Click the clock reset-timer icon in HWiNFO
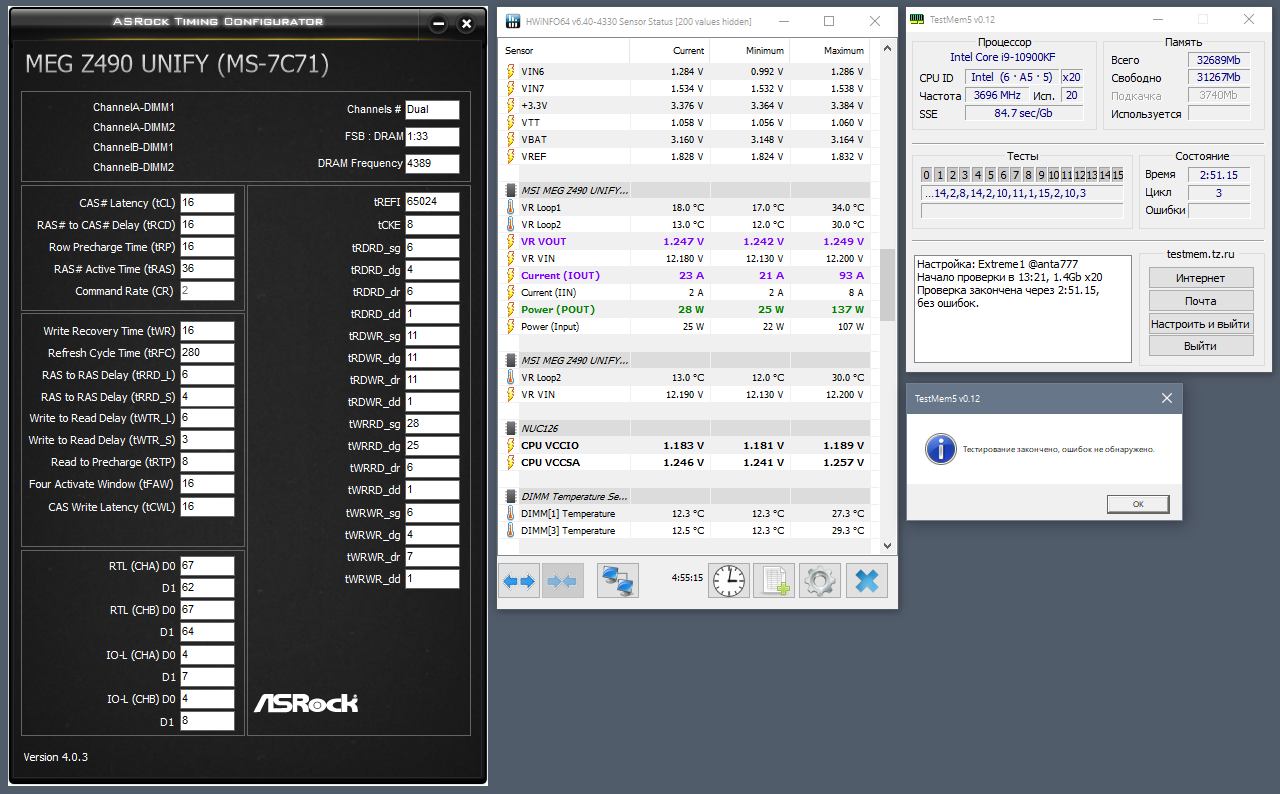This screenshot has height=794, width=1280. (729, 581)
